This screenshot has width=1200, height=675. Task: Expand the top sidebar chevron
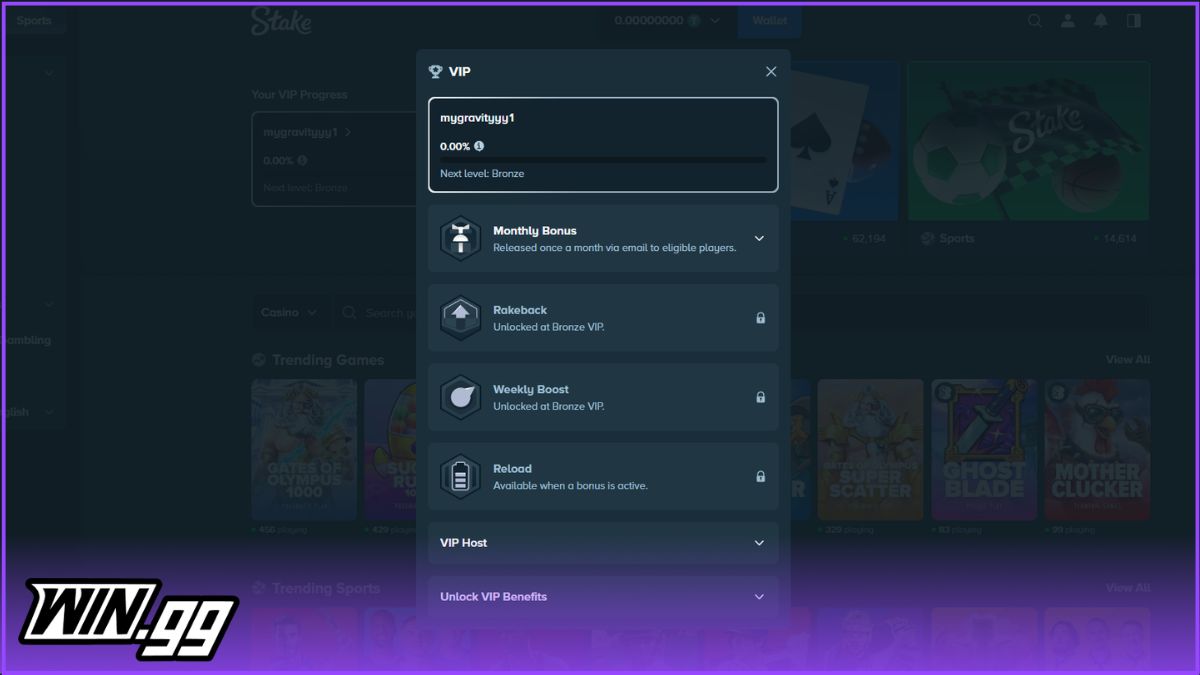(49, 73)
